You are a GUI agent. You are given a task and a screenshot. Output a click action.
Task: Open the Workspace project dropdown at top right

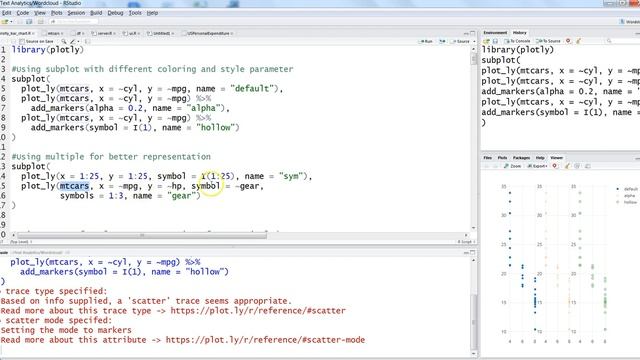coord(630,22)
